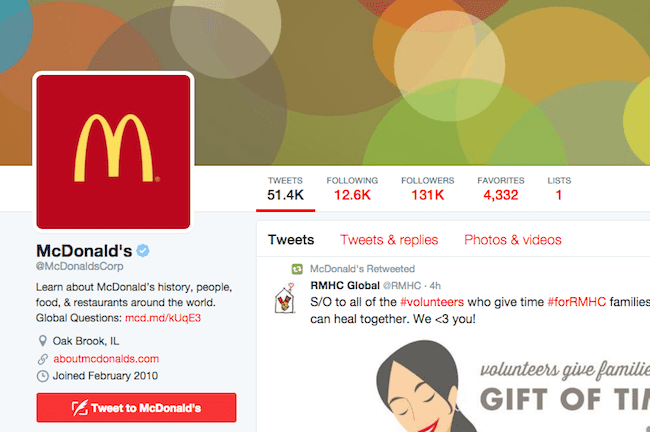Viewport: 650px width, 432px height.
Task: View the Followers 131K list
Action: (x=427, y=189)
